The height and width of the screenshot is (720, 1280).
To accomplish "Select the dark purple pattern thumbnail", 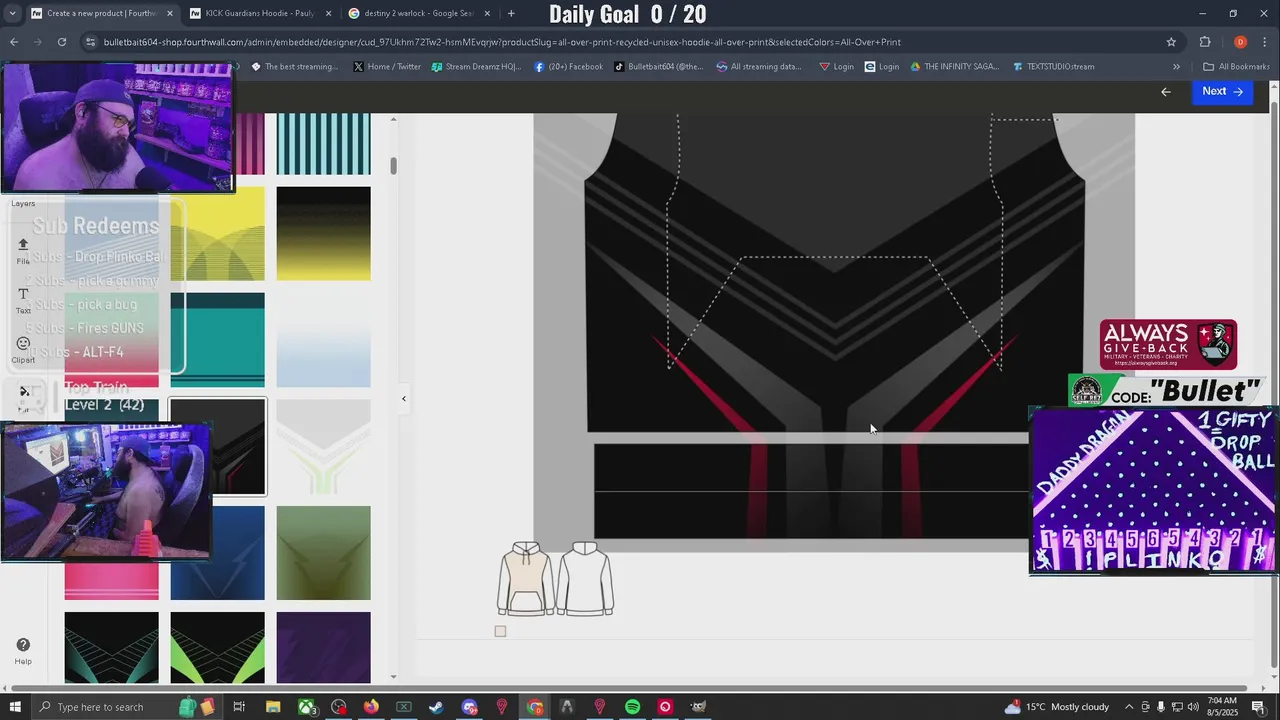I will 323,647.
